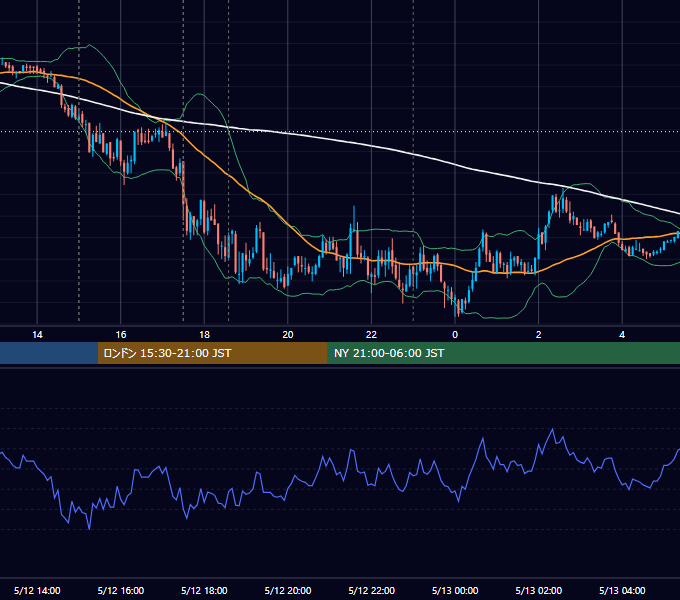Click the hour 0 axis label

point(455,335)
